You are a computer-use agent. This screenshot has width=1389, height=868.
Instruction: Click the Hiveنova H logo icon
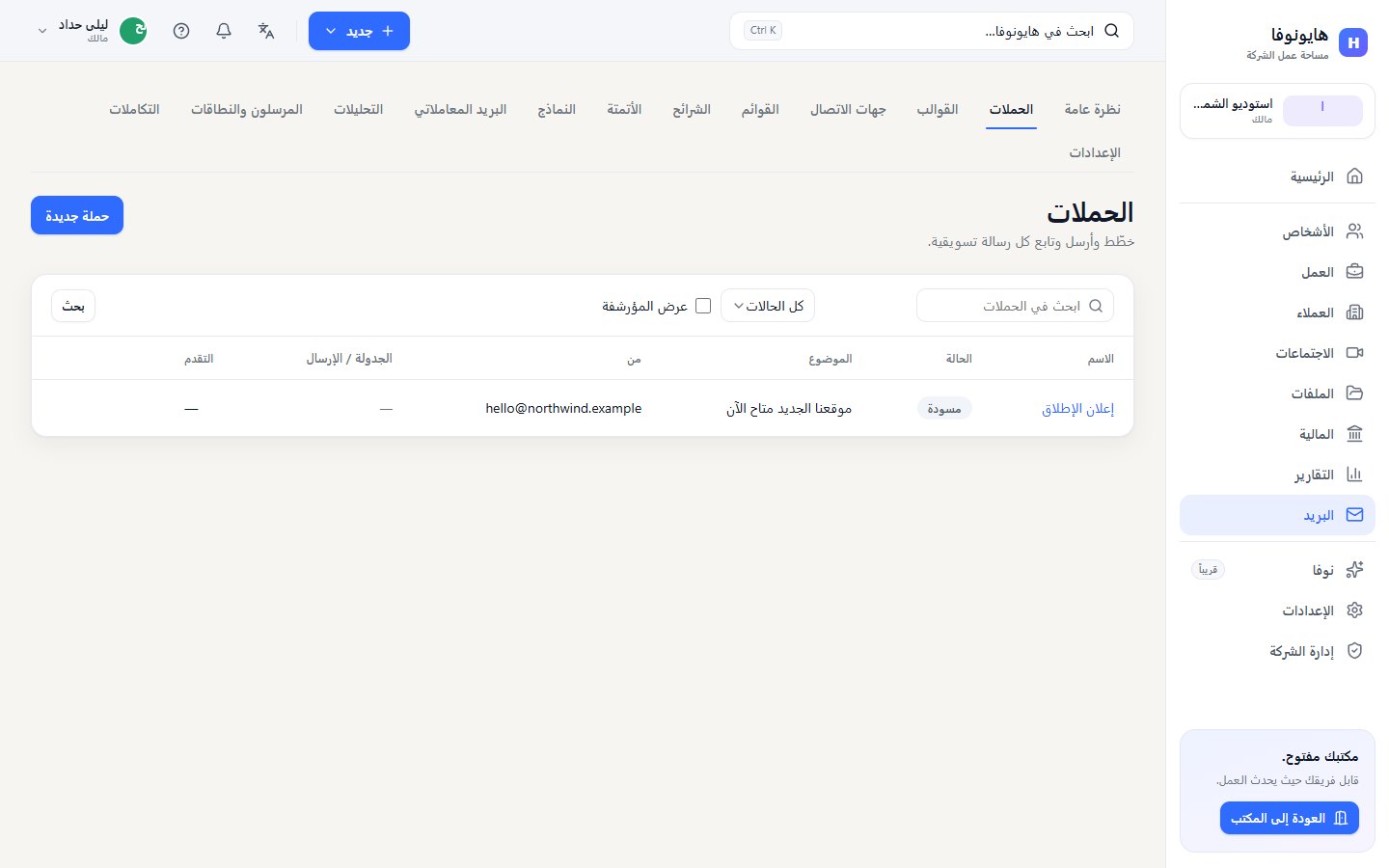1353,42
